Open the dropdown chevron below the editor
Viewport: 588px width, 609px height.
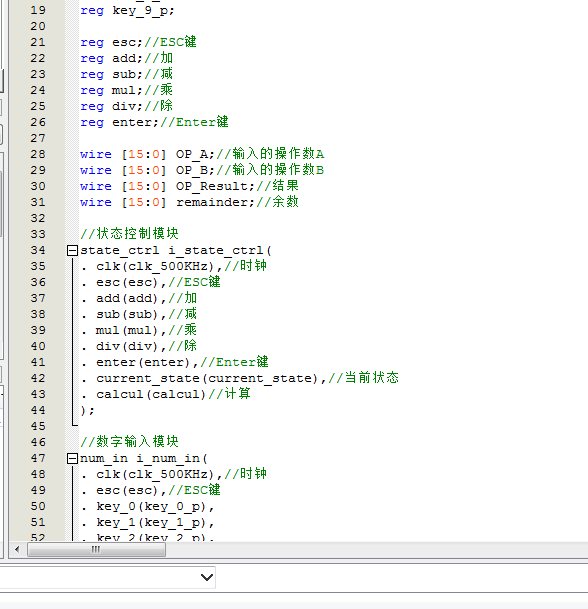(207, 577)
